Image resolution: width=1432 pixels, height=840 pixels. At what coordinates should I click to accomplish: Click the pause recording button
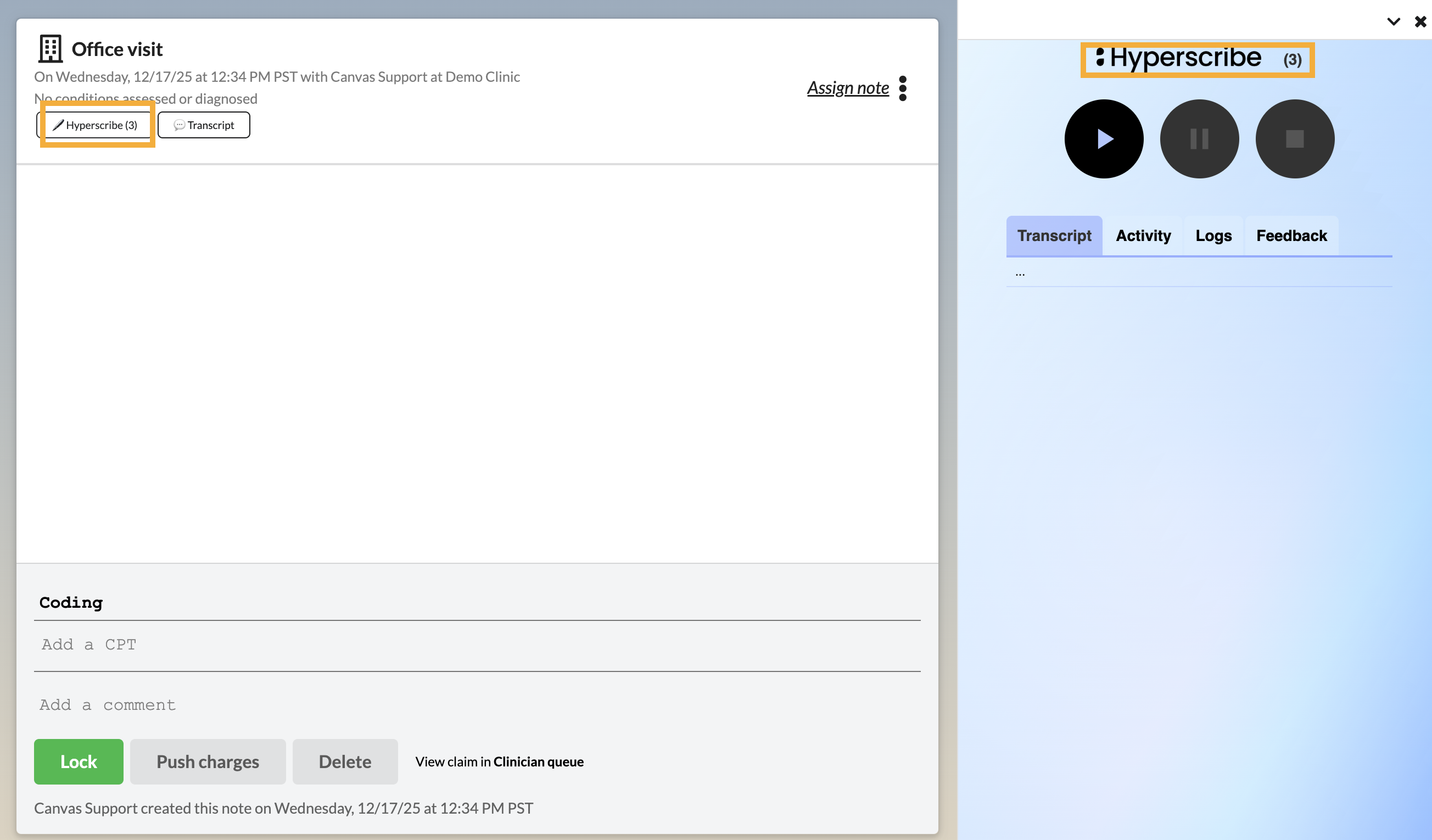pos(1199,139)
